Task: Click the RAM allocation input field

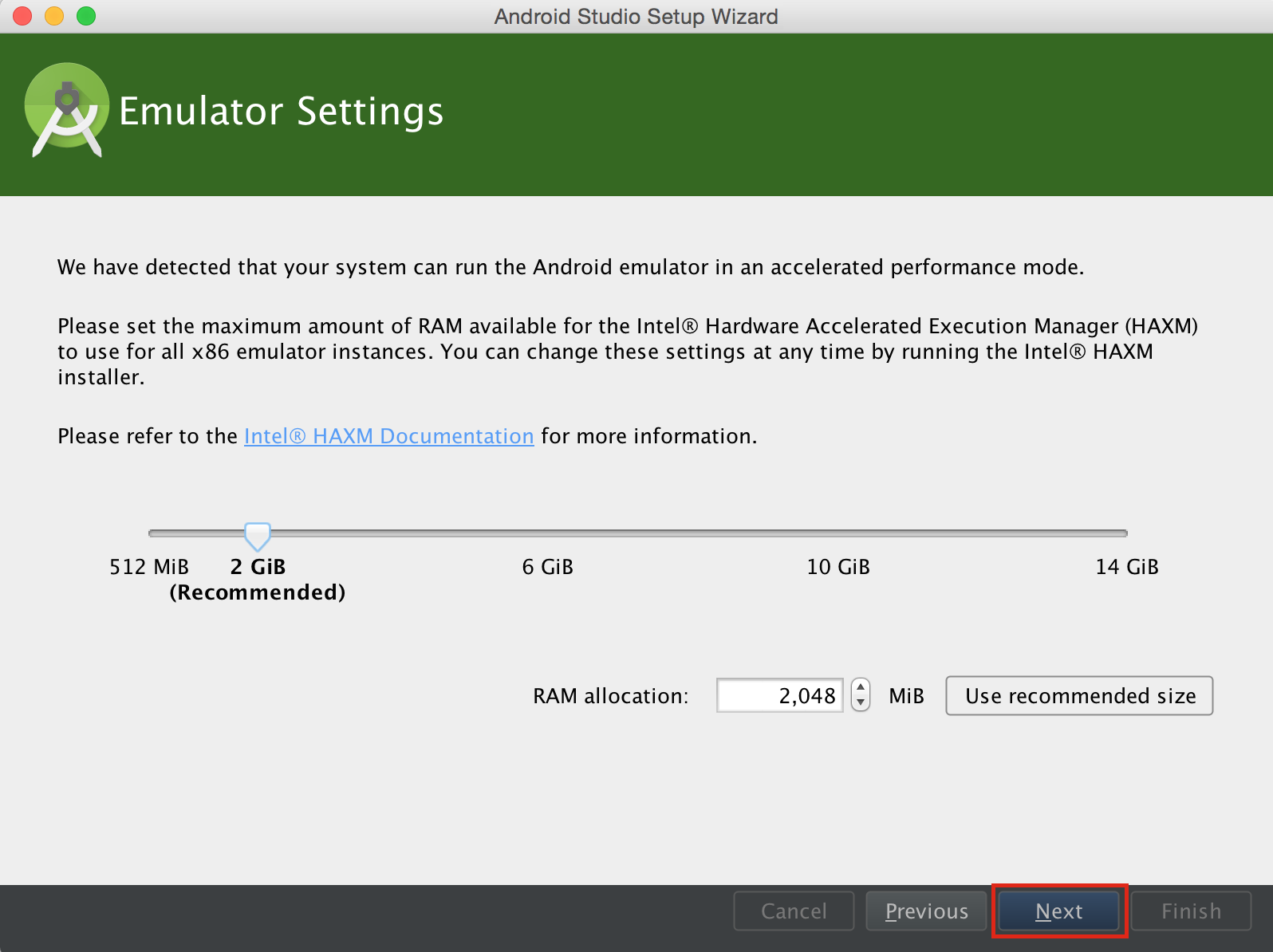Action: click(x=779, y=695)
